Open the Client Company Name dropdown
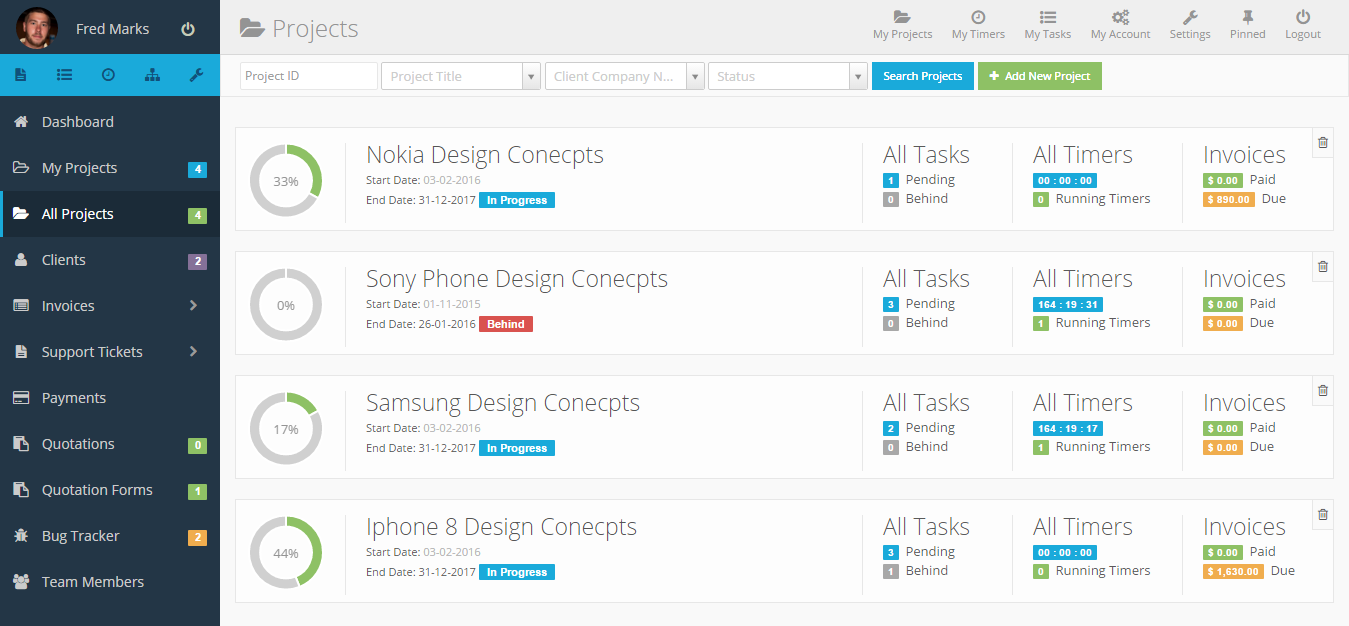 pos(625,76)
